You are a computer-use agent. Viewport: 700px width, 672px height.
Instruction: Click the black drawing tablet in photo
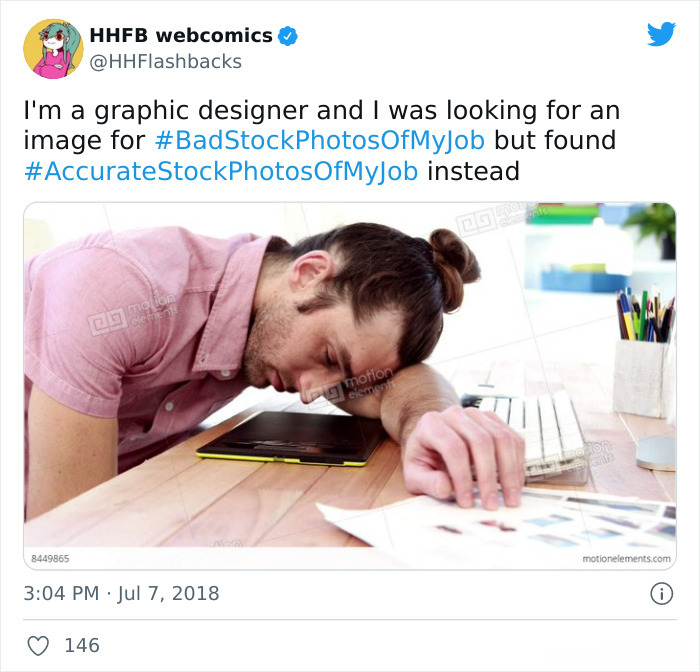click(x=292, y=438)
